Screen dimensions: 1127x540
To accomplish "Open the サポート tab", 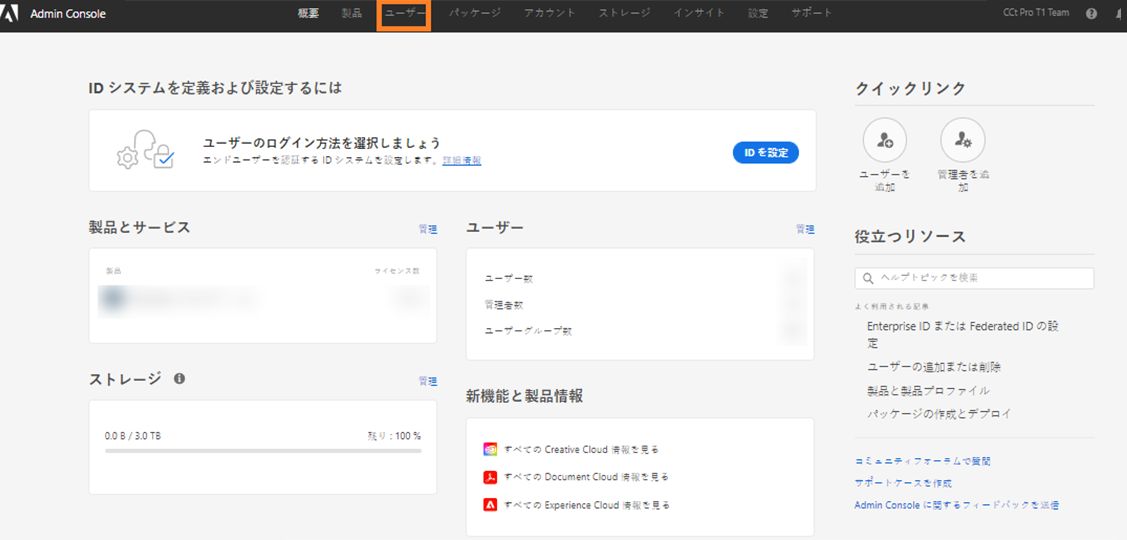I will (811, 13).
